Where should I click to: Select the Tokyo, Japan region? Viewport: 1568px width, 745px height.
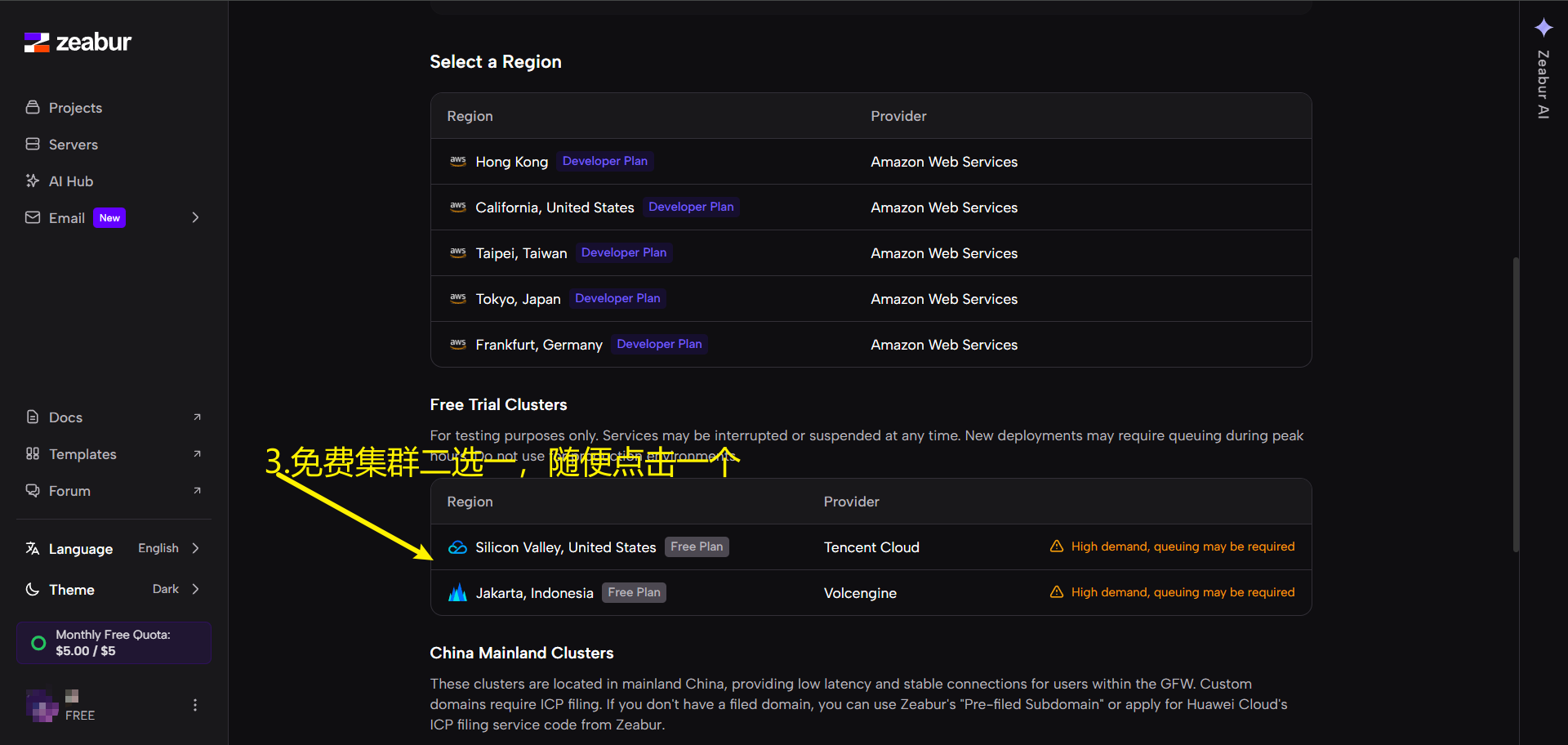coord(871,299)
